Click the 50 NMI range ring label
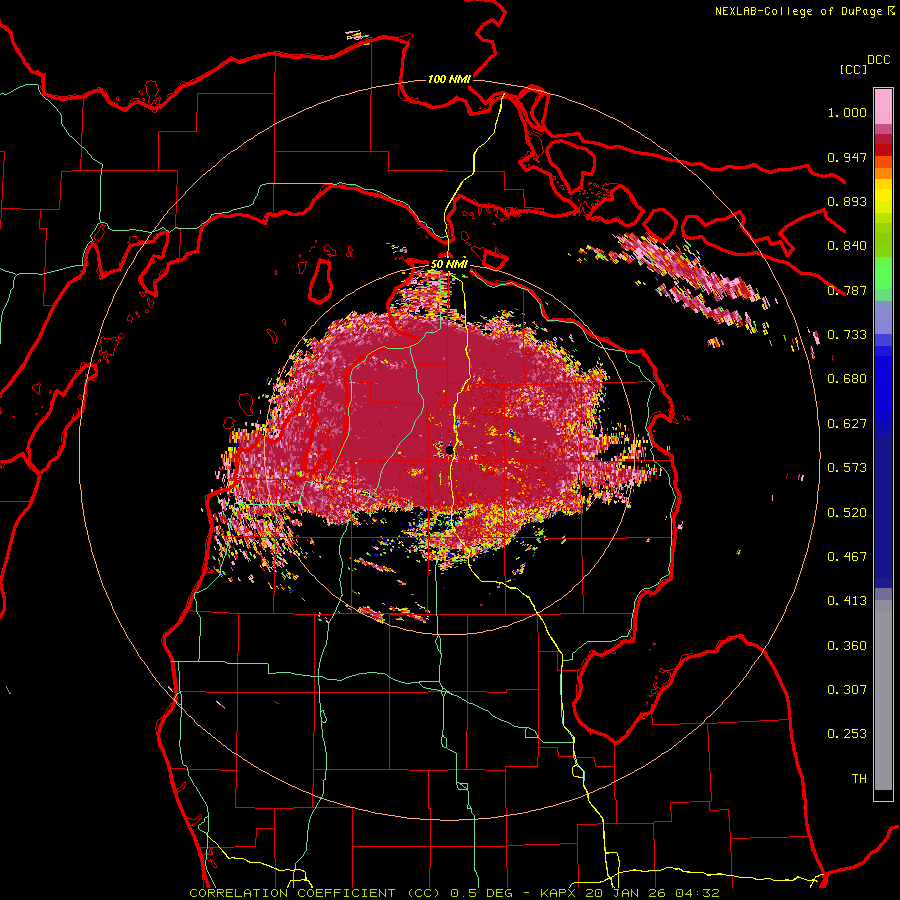The image size is (900, 900). 449,265
